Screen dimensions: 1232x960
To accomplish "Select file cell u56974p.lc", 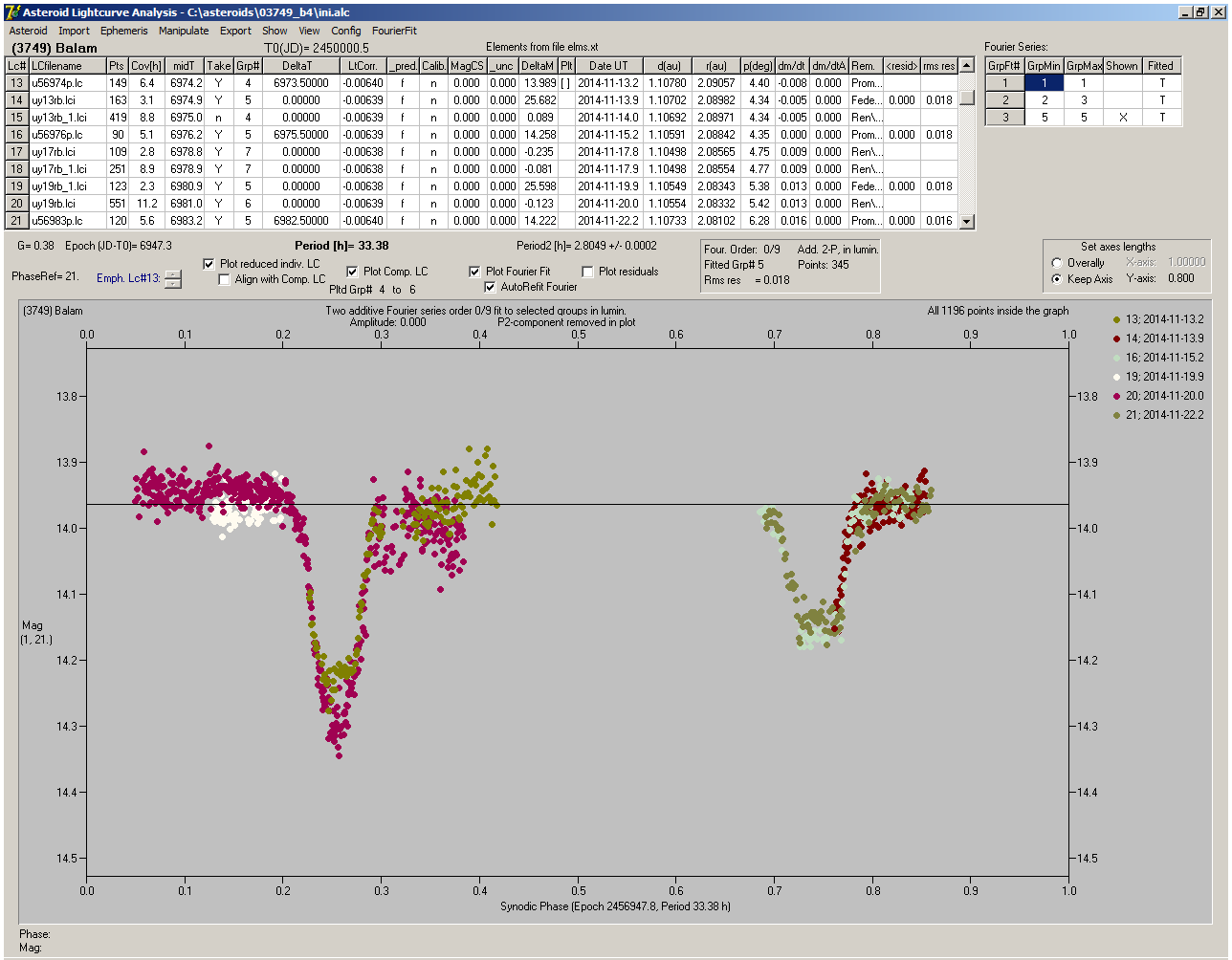I will pos(66,83).
